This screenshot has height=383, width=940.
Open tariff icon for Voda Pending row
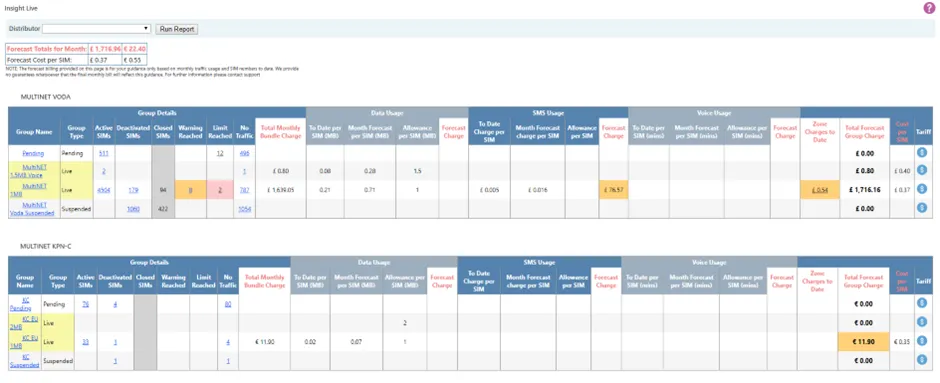click(923, 153)
